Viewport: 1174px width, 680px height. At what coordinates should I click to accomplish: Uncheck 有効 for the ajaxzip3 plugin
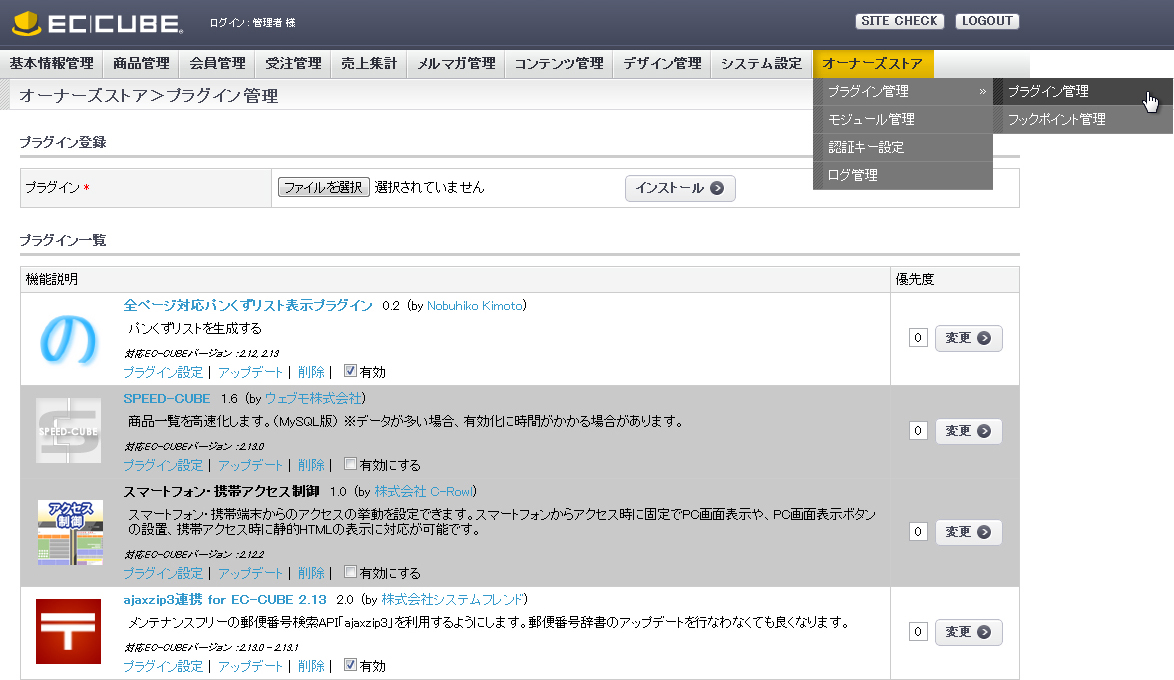click(350, 665)
